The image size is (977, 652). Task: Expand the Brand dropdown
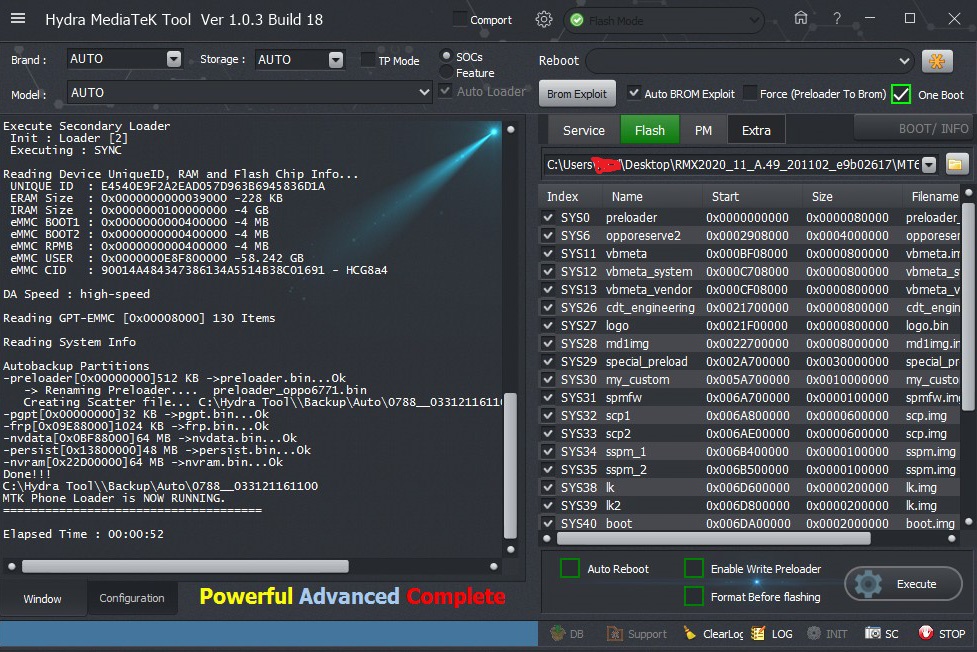(174, 59)
